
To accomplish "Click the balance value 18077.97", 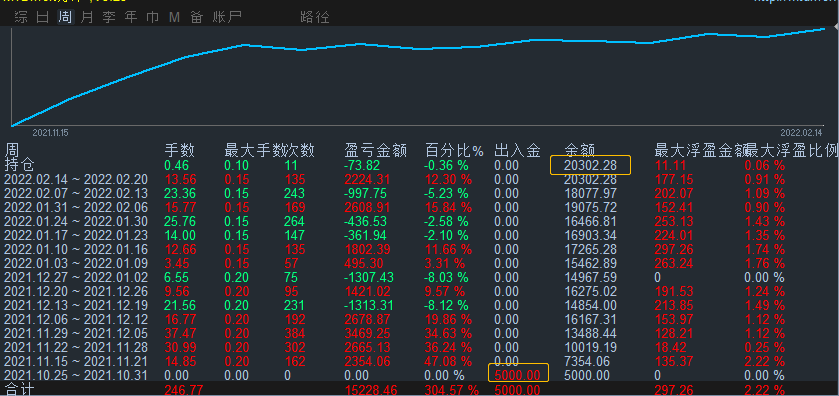I will [x=591, y=193].
